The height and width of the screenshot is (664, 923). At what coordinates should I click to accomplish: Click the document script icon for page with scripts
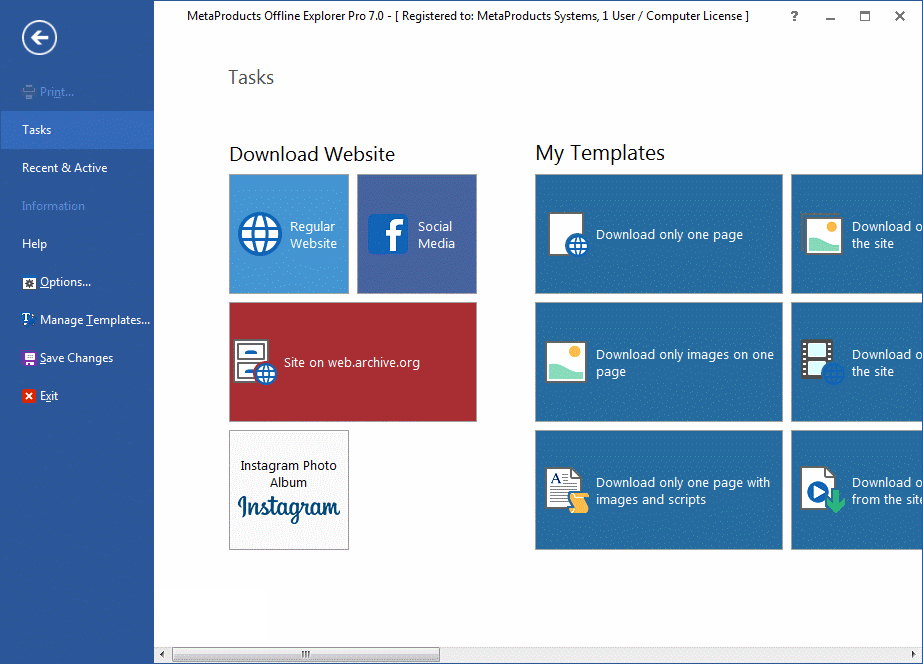[x=567, y=490]
